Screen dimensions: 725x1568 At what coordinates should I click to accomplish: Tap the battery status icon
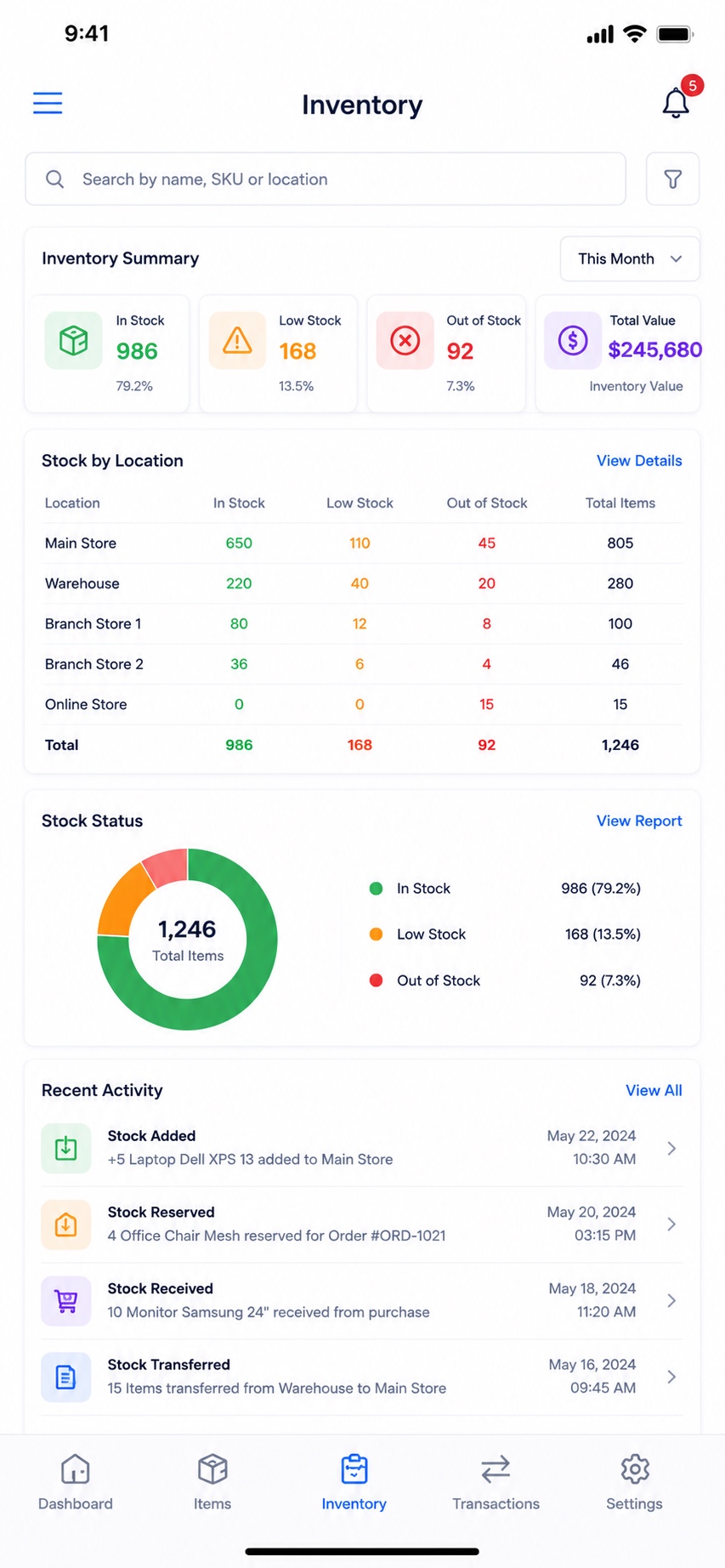click(x=676, y=34)
